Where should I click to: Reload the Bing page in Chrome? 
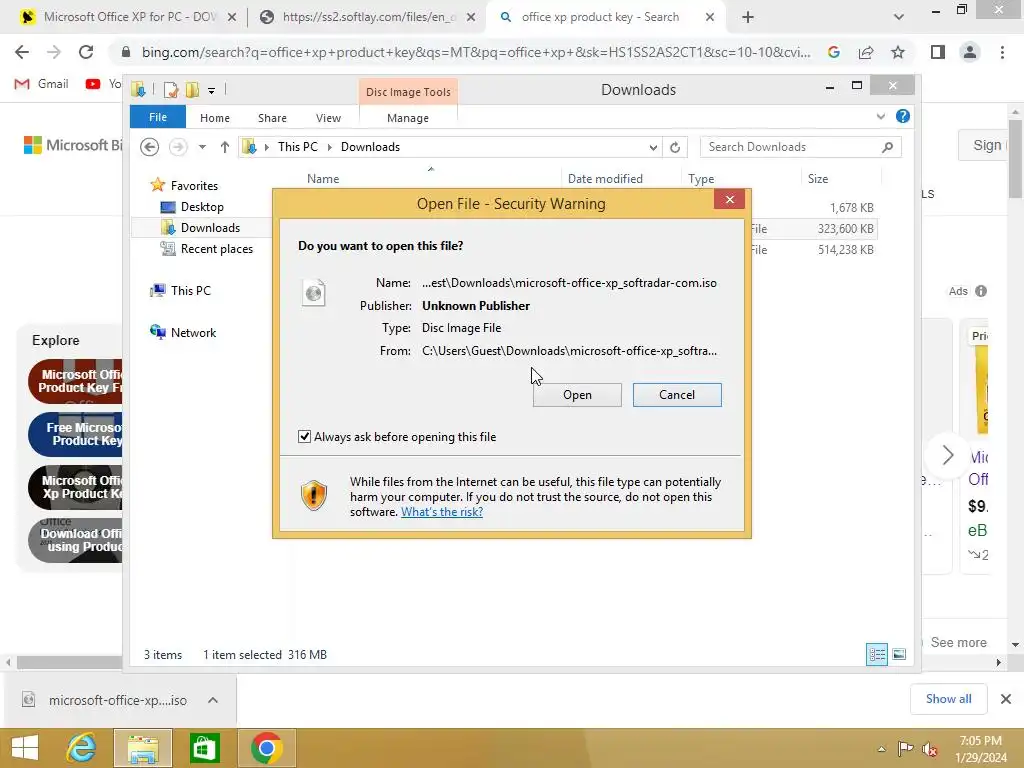coord(86,52)
